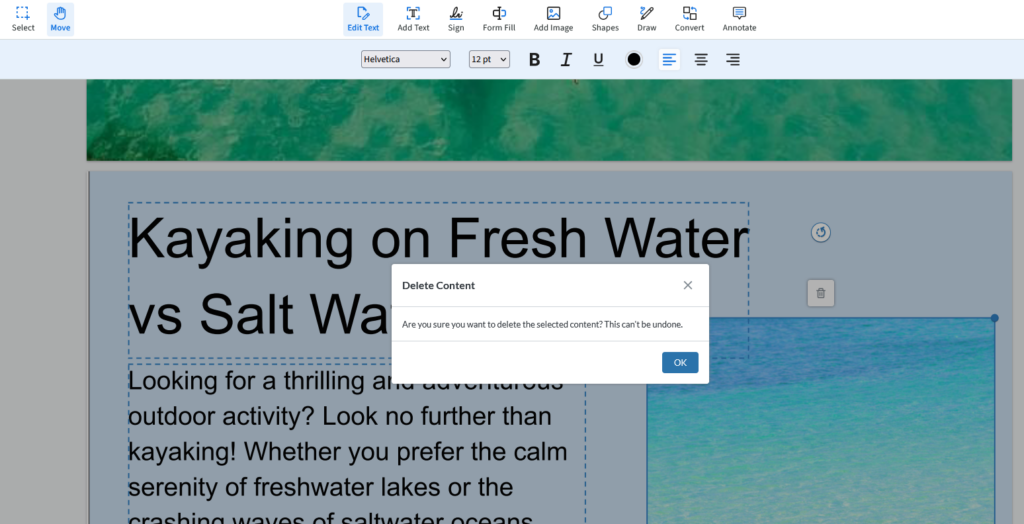Click the Annotate tool
The image size is (1024, 524).
tap(739, 18)
